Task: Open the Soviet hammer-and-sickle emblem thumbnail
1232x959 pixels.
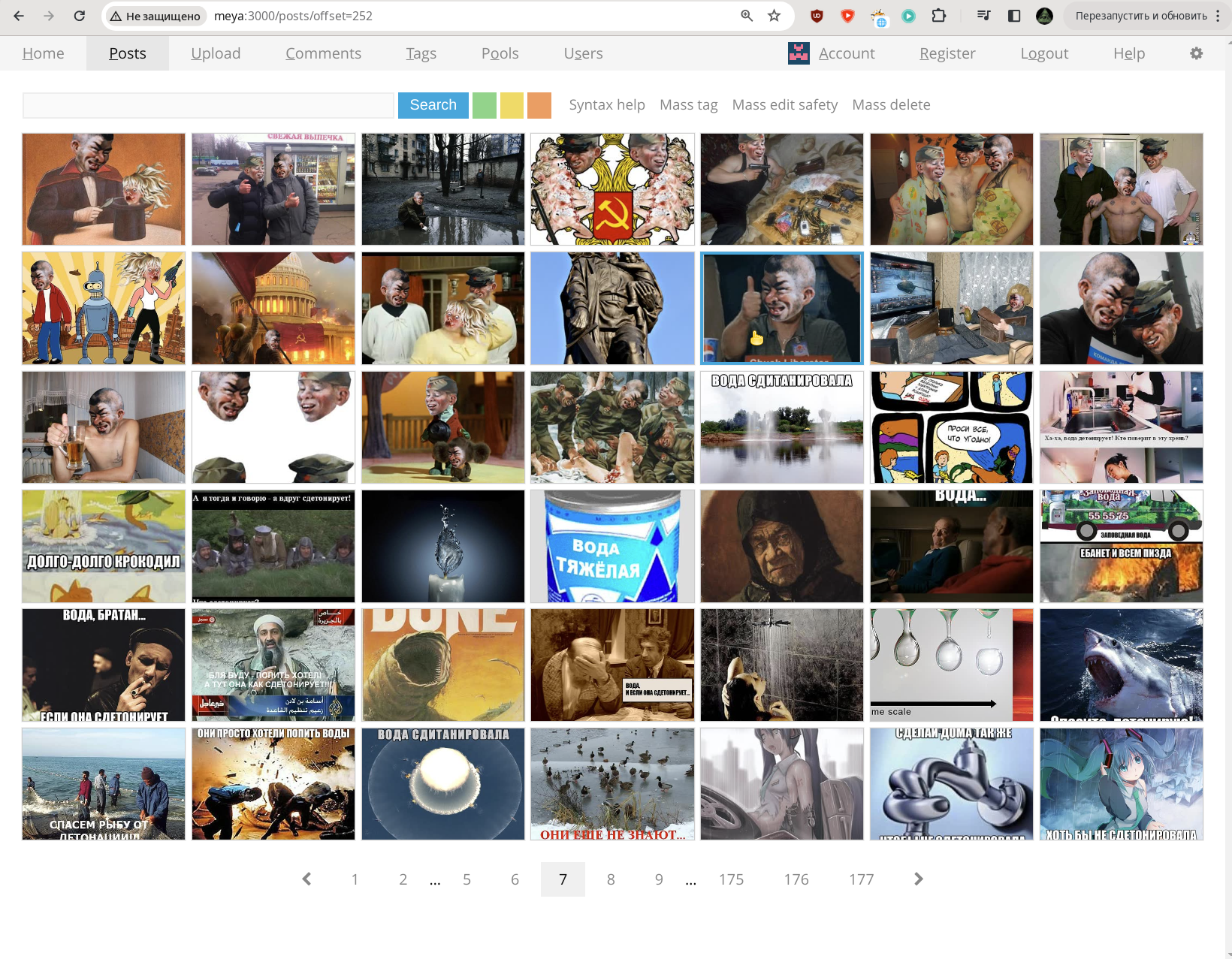Action: point(613,189)
